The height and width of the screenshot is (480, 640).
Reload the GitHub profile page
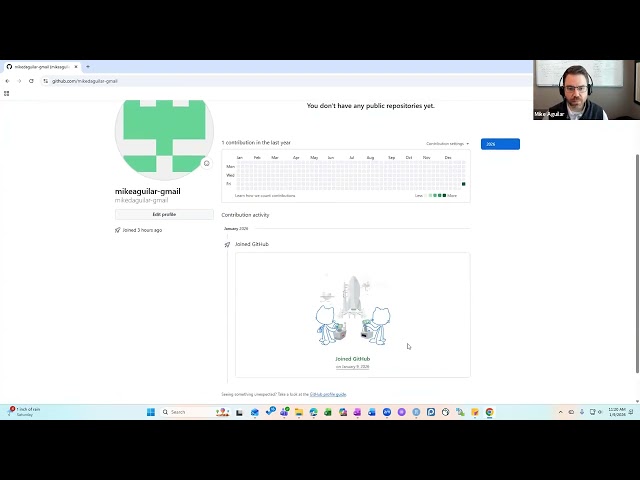tap(31, 81)
